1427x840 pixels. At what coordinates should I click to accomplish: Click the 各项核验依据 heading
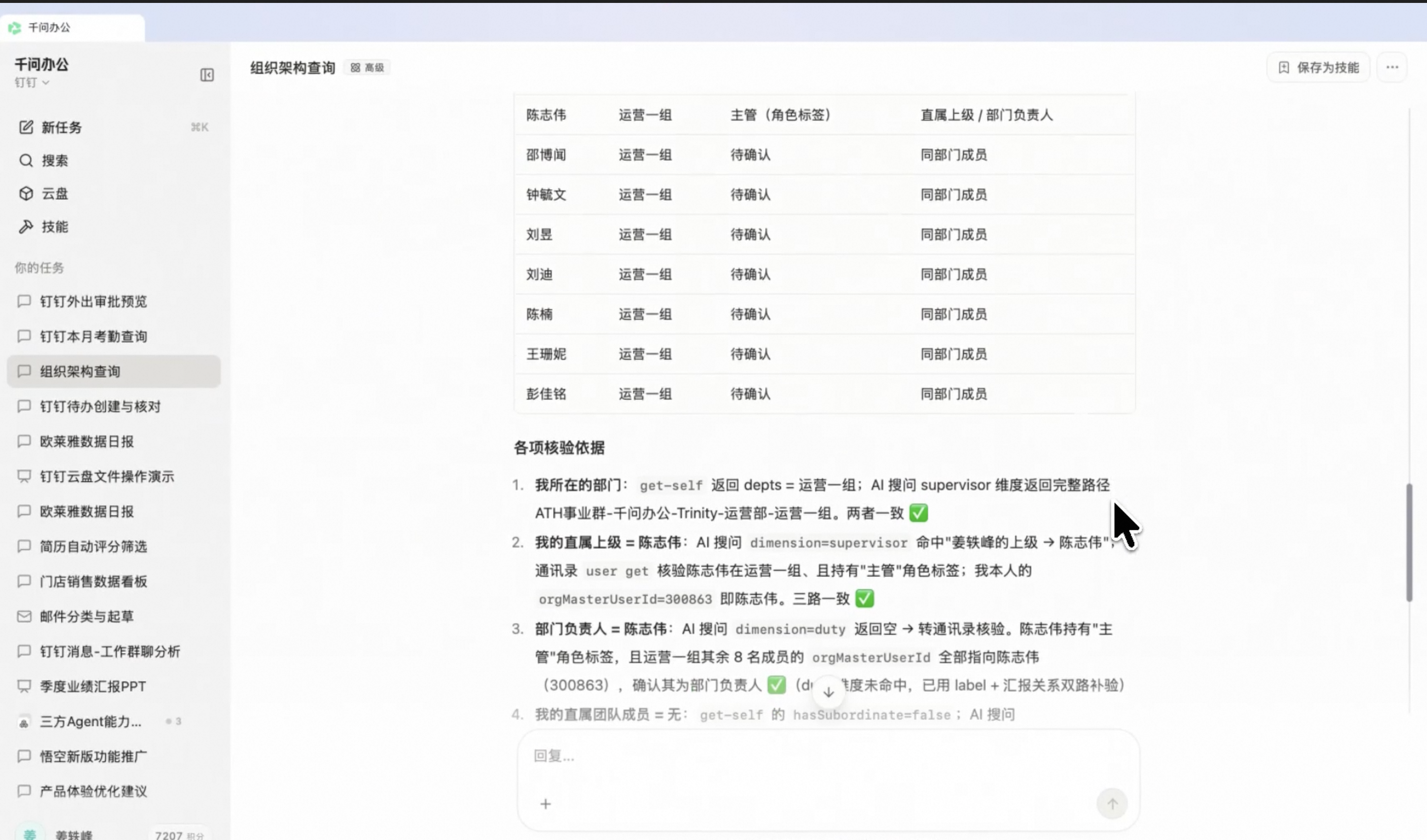(559, 448)
